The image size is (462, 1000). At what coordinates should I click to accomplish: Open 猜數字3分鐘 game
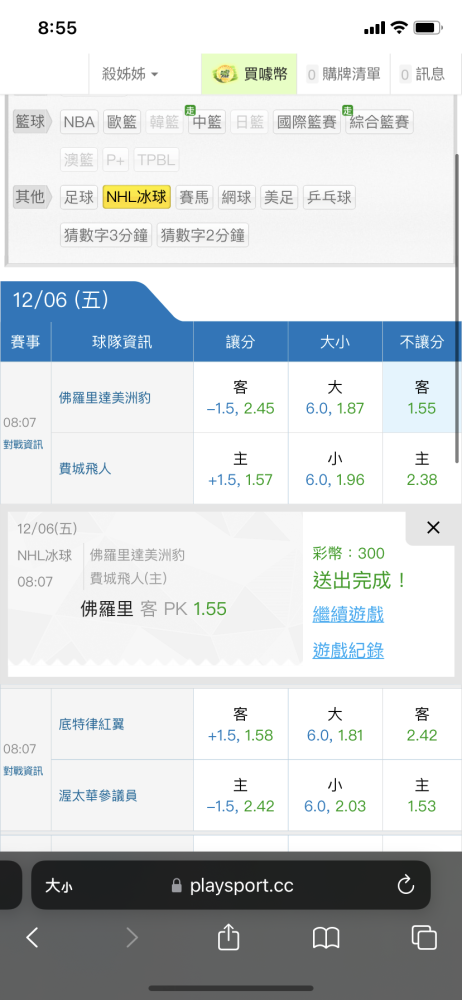point(107,235)
